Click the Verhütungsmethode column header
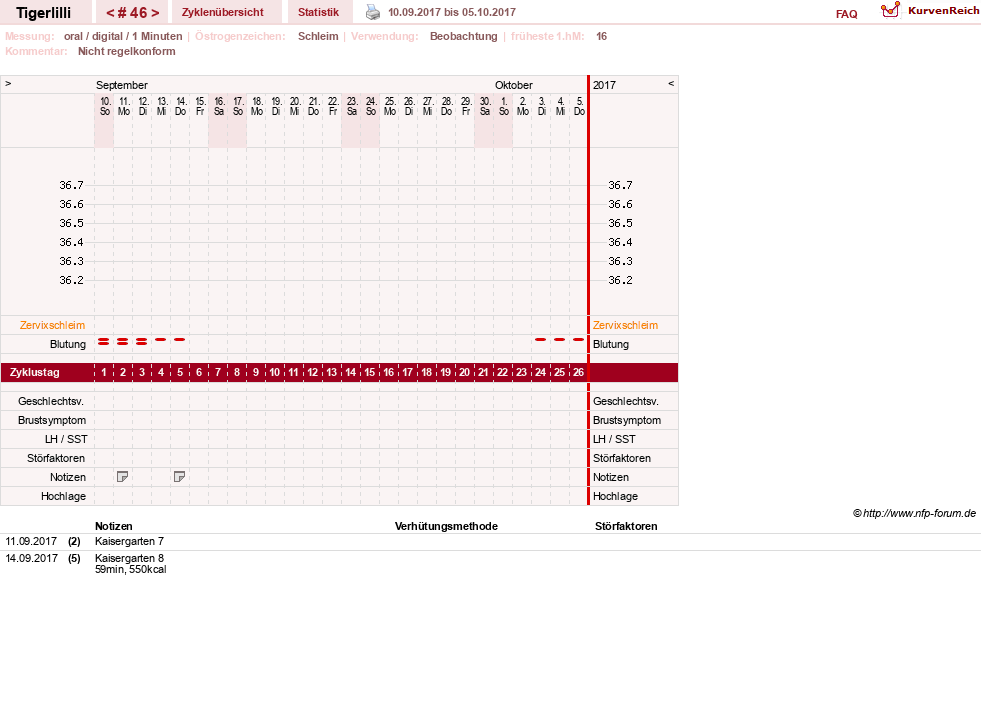 (446, 526)
